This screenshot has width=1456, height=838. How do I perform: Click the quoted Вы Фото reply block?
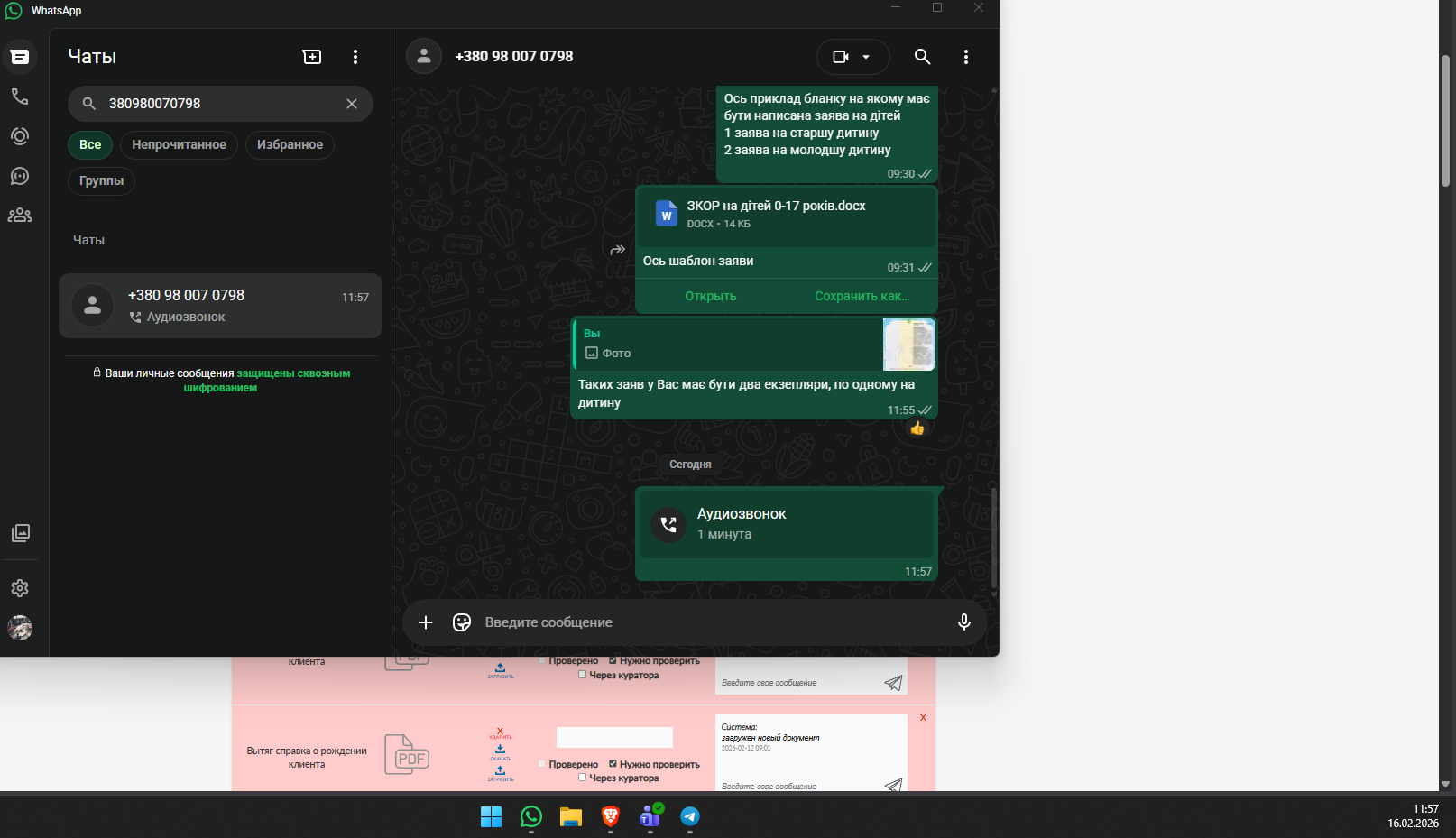[x=755, y=345]
